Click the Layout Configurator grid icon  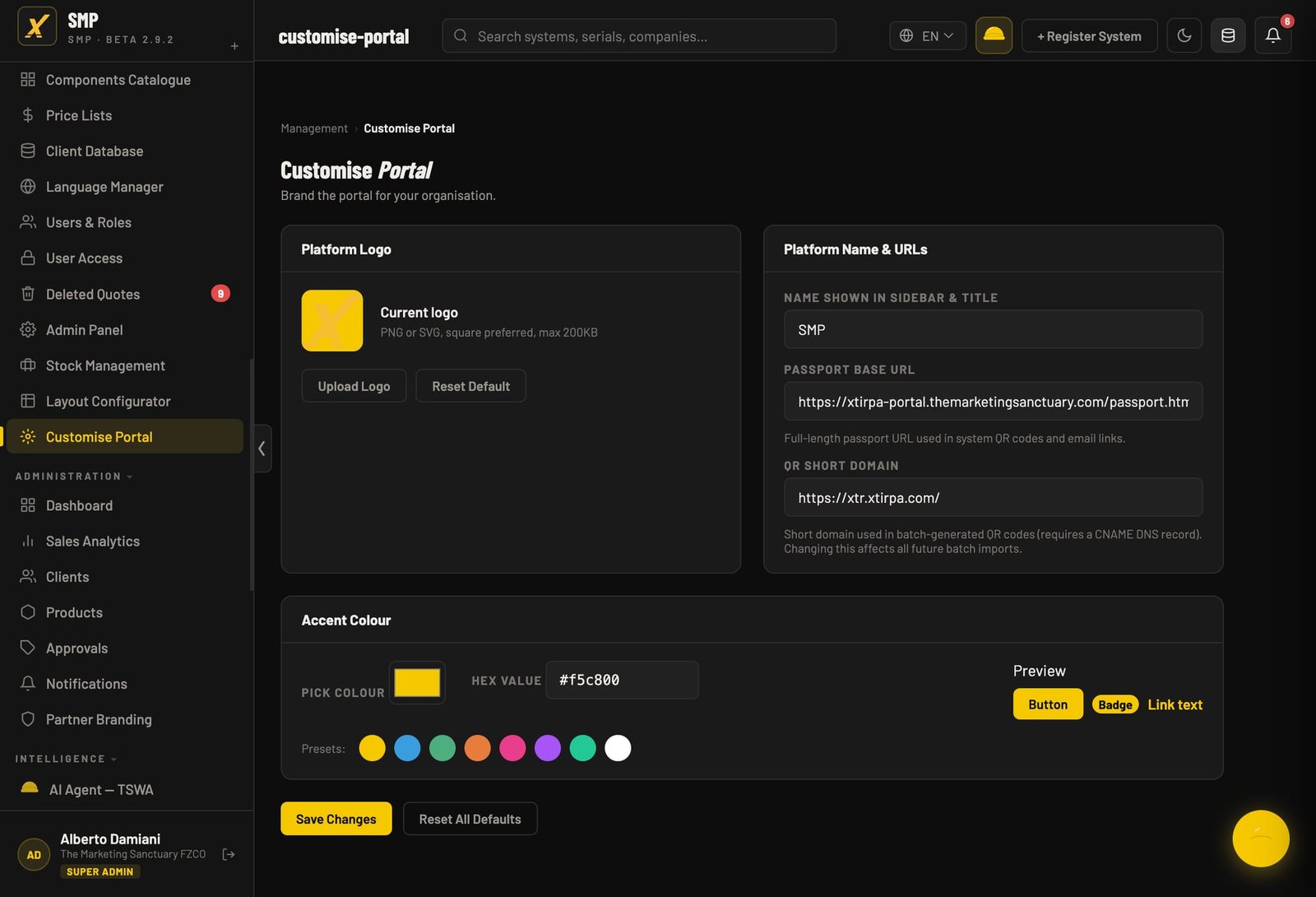click(x=28, y=401)
